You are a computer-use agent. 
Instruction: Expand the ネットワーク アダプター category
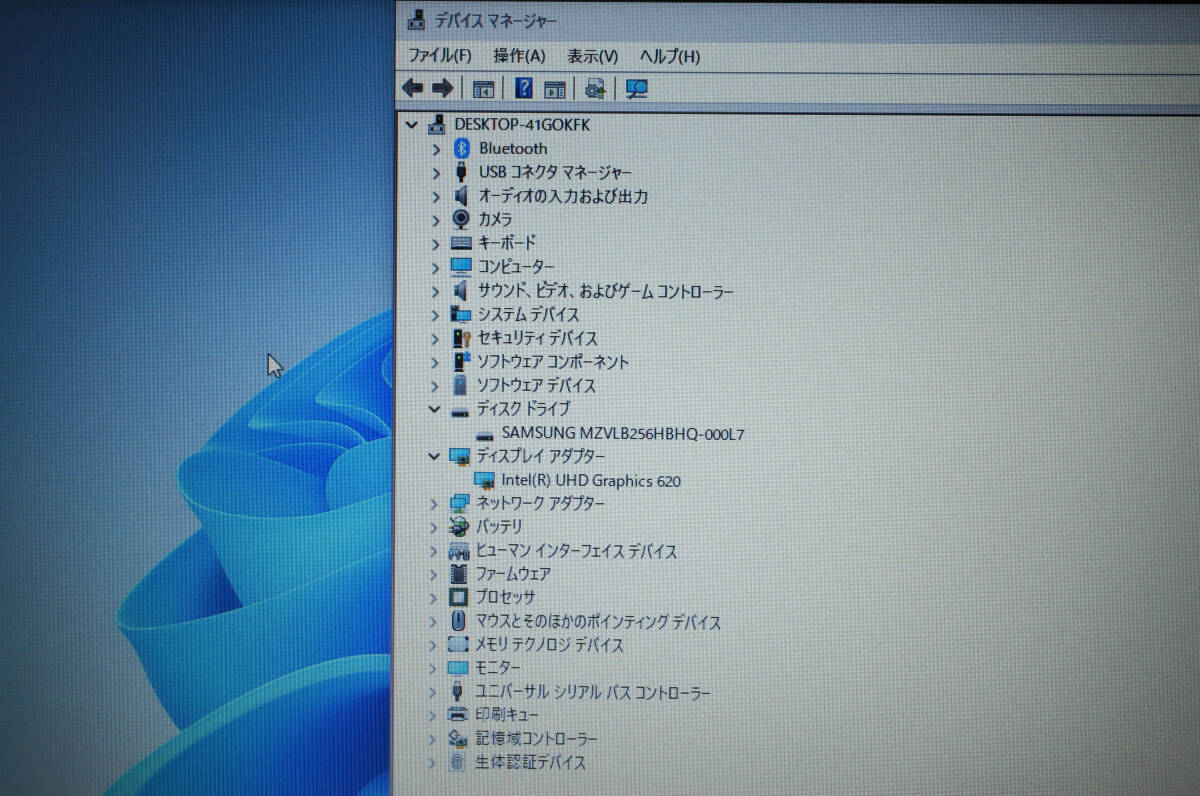(x=434, y=503)
